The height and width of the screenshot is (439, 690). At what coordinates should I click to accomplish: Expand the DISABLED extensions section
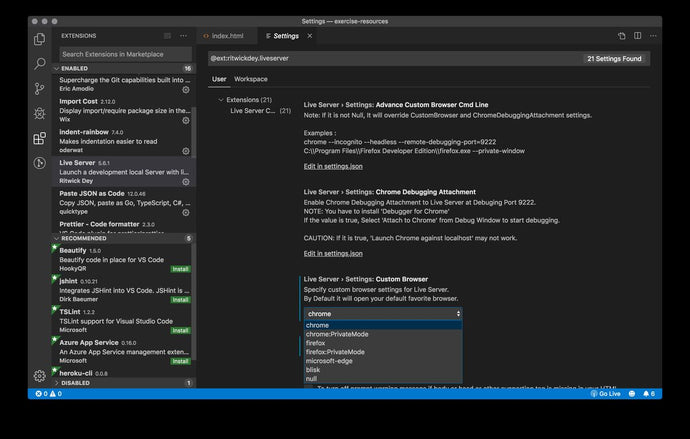pos(58,383)
